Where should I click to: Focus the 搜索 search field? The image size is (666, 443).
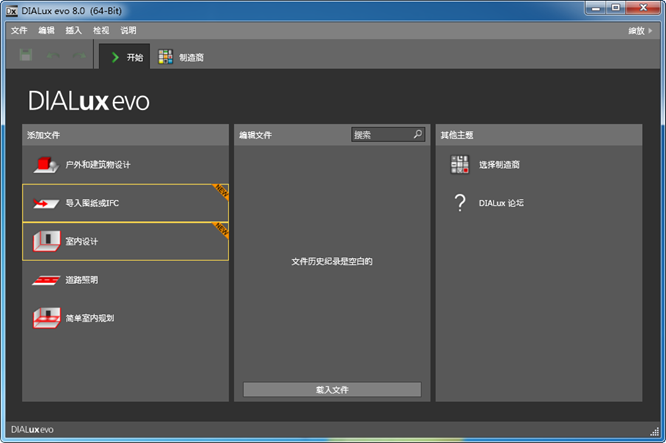click(x=388, y=135)
